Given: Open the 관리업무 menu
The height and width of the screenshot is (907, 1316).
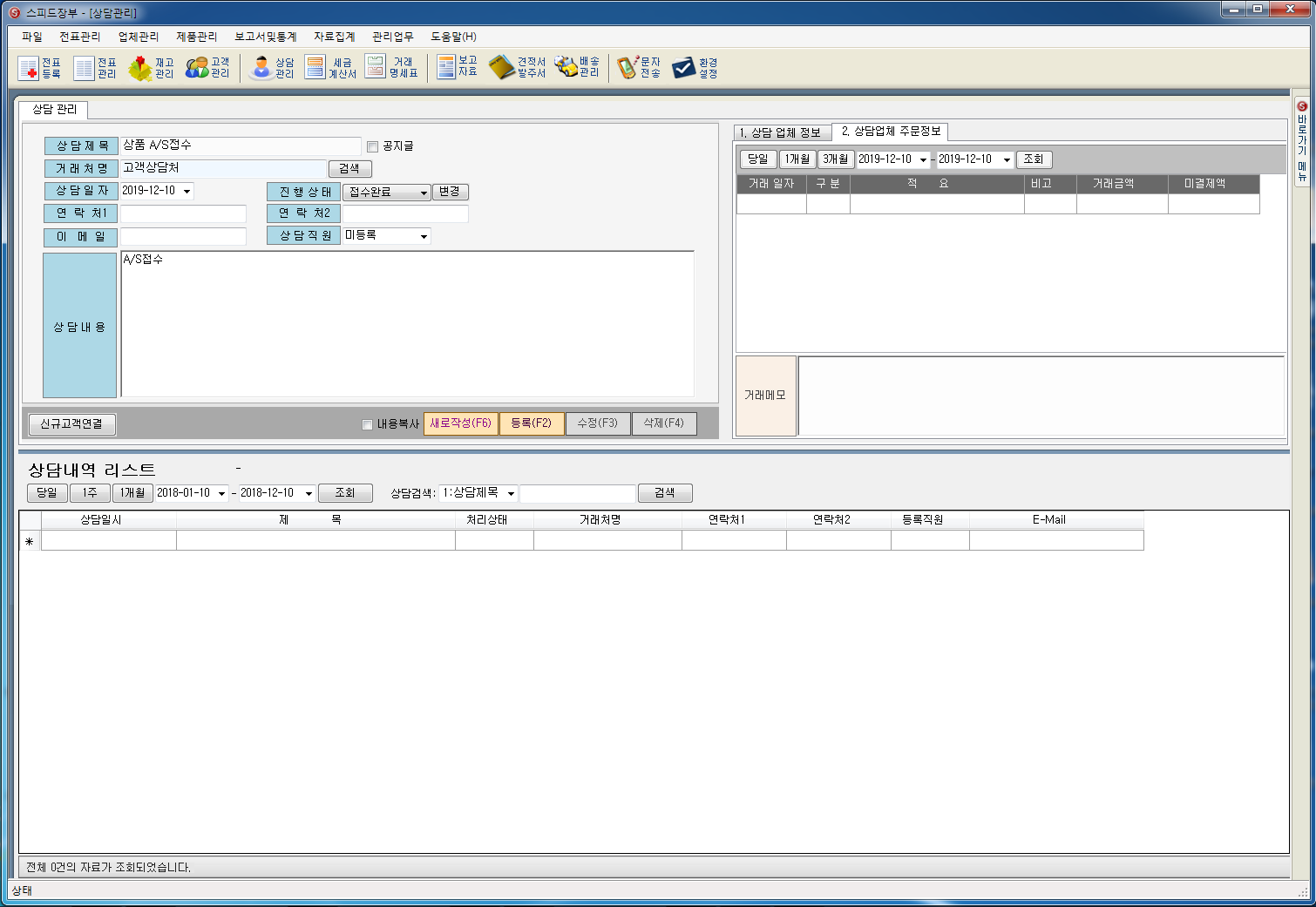Looking at the screenshot, I should tap(393, 37).
